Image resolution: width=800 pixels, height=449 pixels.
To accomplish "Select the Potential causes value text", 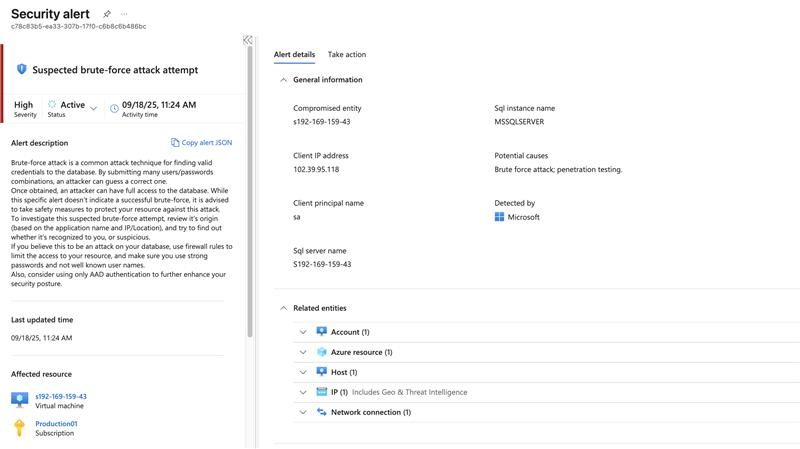I will pyautogui.click(x=558, y=169).
